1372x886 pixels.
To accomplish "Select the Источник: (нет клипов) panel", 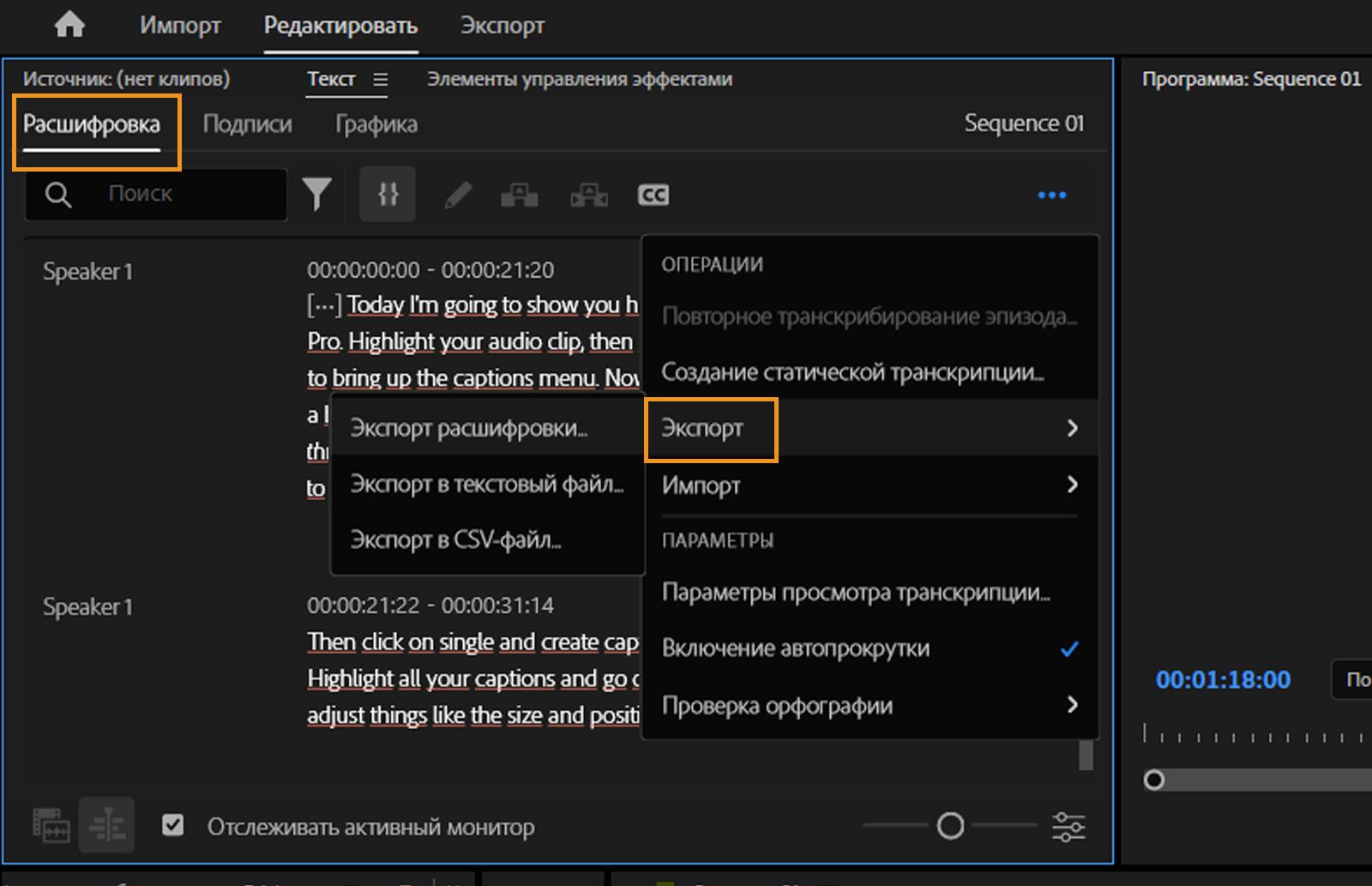I will 127,79.
